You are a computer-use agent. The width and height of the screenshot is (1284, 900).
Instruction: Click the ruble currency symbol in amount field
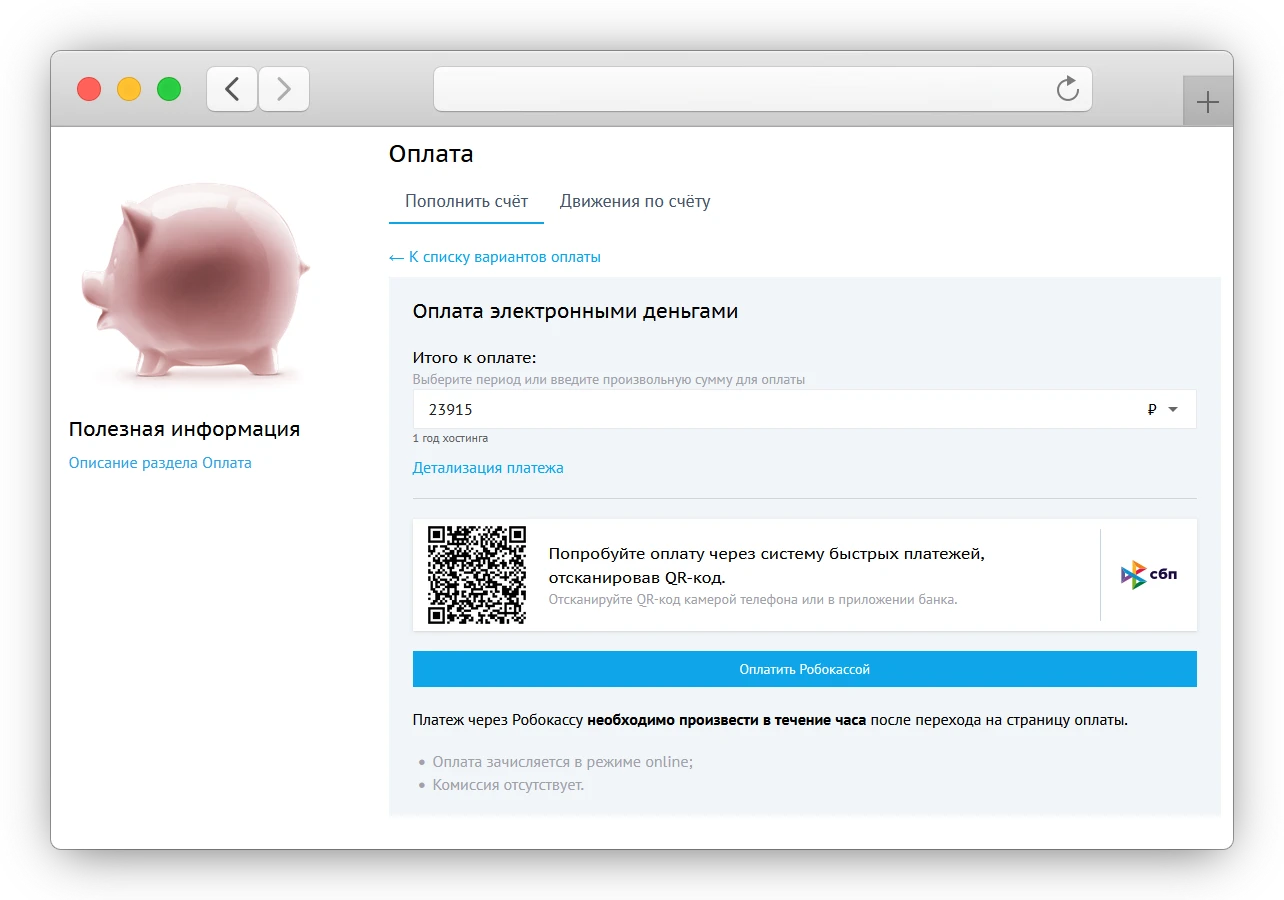coord(1152,409)
